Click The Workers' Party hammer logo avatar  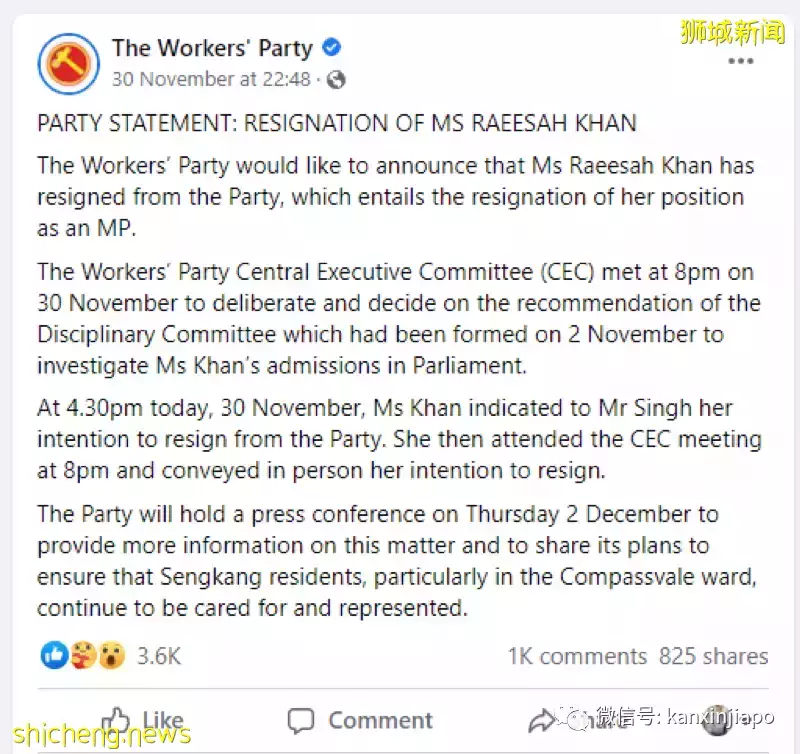tap(67, 60)
